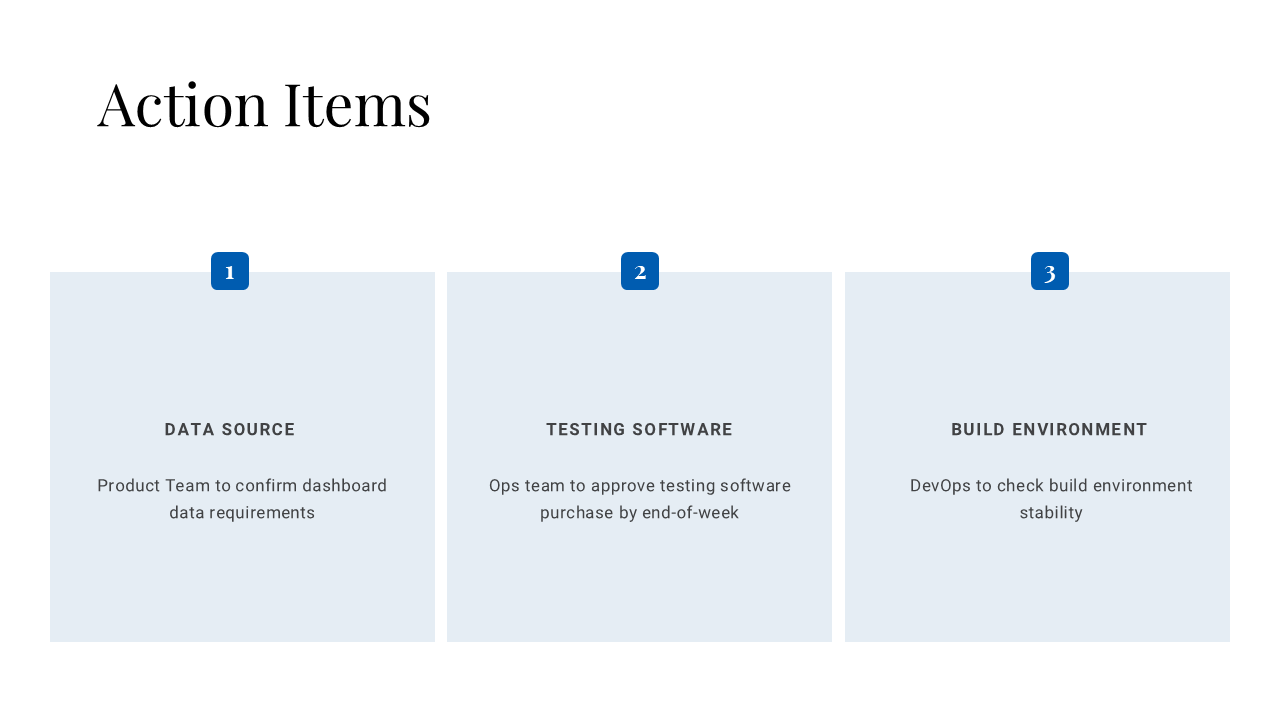This screenshot has width=1280, height=720.
Task: Select the empty space in the Build Environment card
Action: pos(1037,585)
